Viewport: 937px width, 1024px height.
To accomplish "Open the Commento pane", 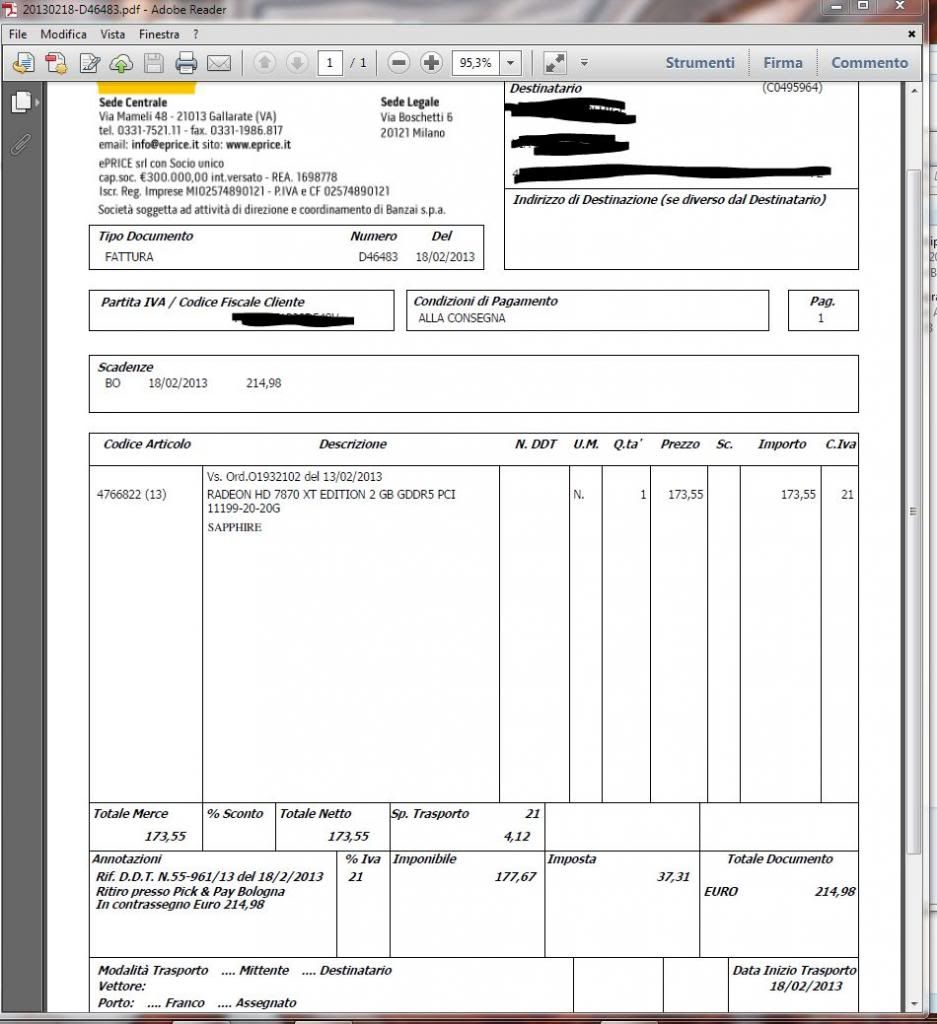I will (869, 62).
